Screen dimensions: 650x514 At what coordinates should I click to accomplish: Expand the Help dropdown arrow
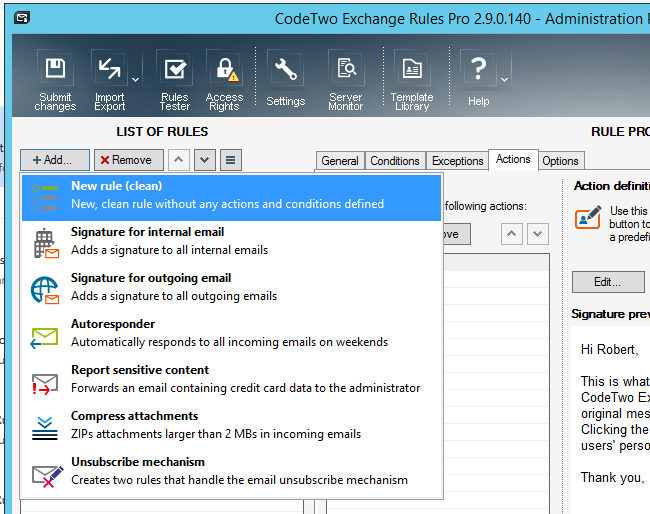pos(504,80)
